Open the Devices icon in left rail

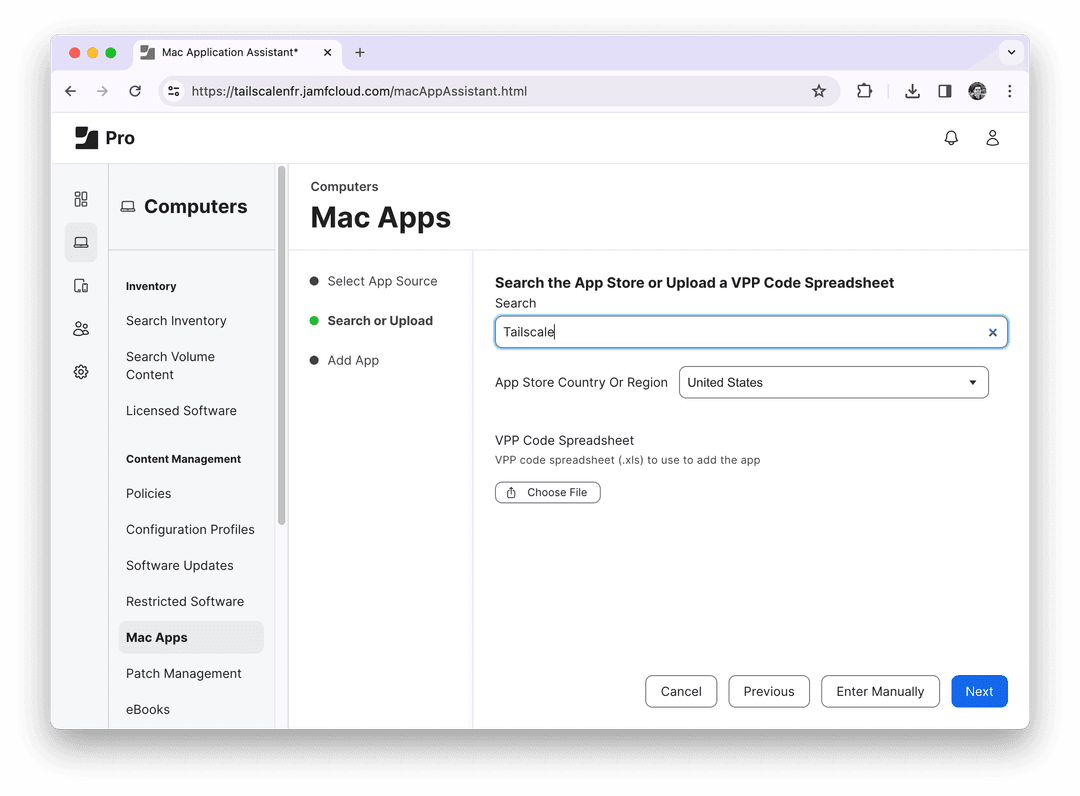click(x=81, y=286)
